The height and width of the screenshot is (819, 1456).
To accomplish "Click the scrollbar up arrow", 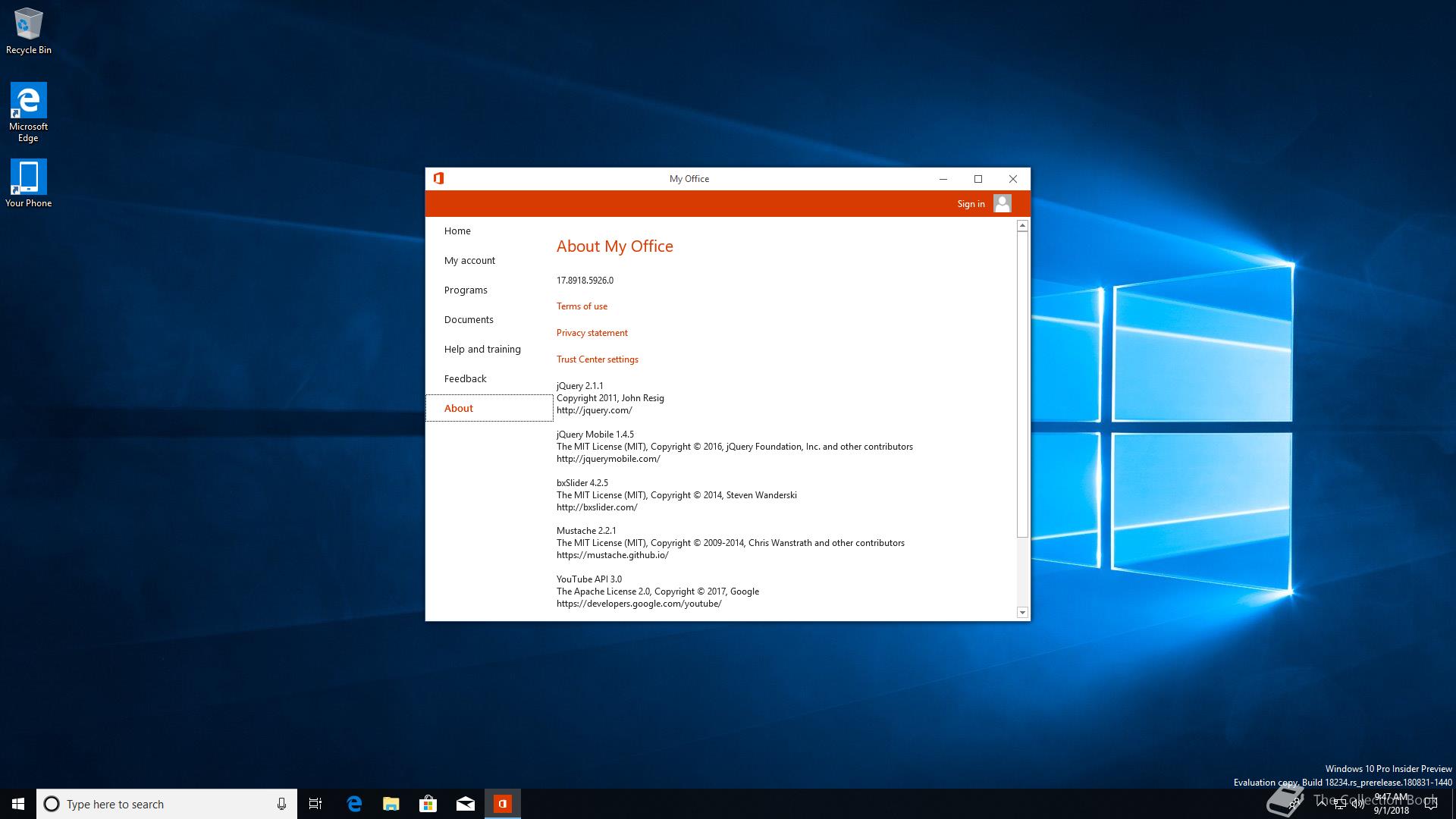I will click(x=1022, y=226).
